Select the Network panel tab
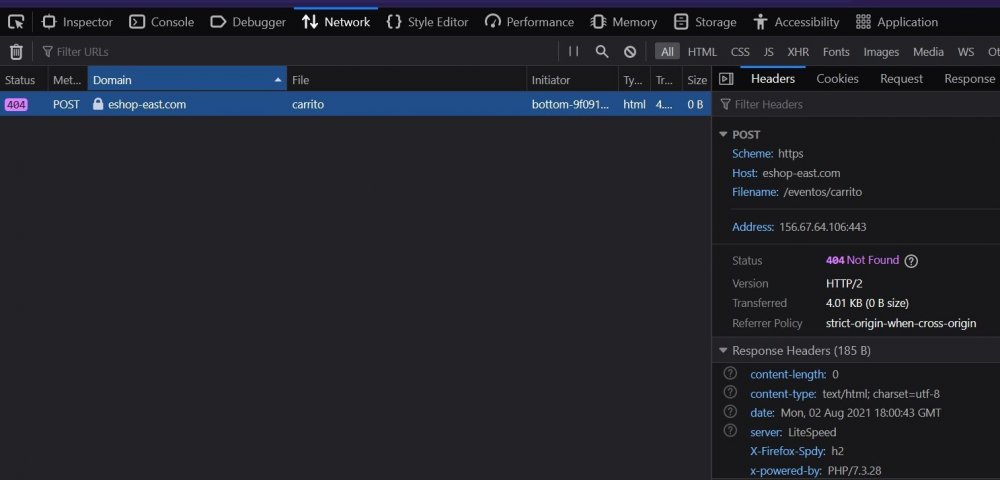This screenshot has width=1000, height=480. pyautogui.click(x=336, y=22)
